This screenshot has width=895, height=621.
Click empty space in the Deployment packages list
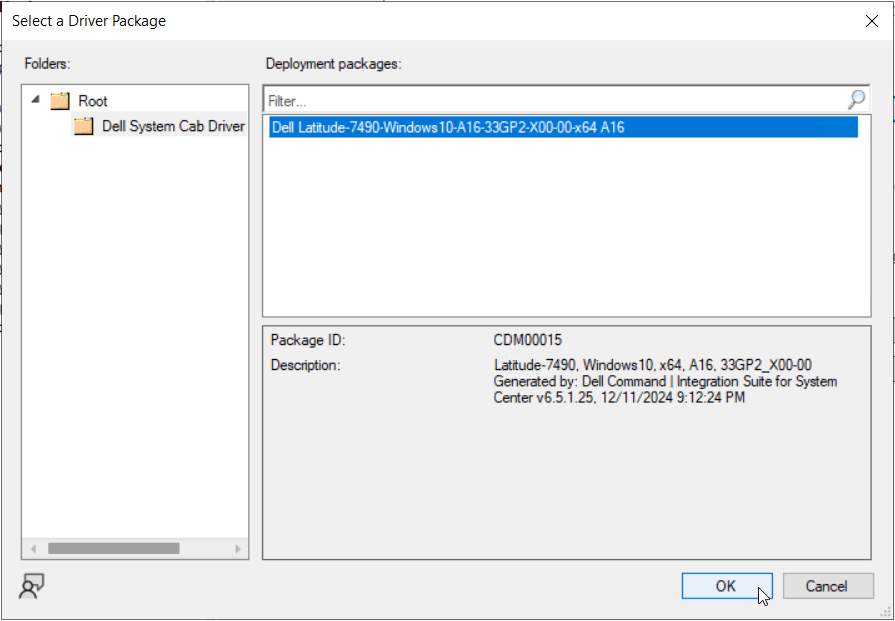[x=565, y=230]
